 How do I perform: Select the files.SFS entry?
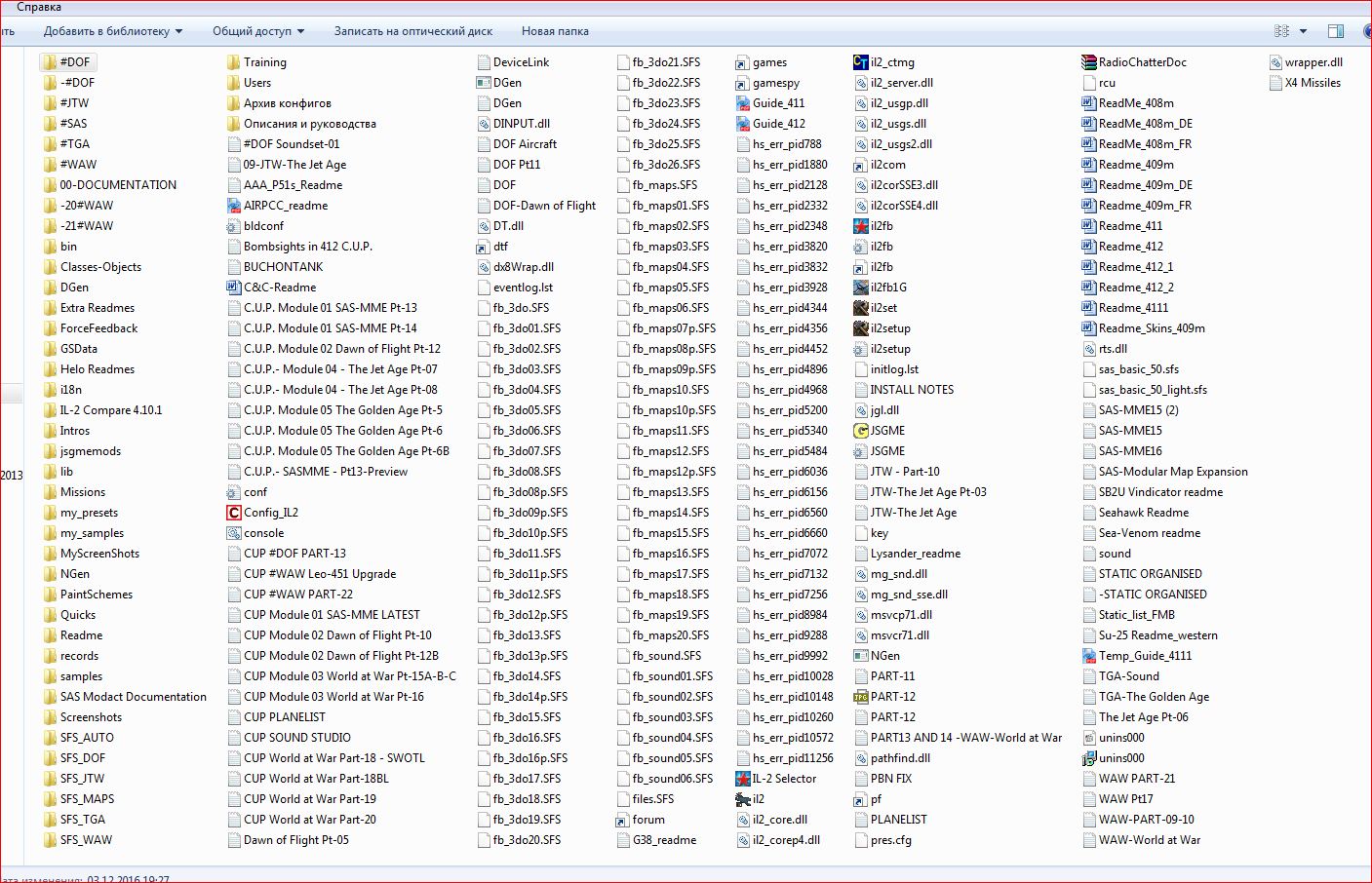653,799
